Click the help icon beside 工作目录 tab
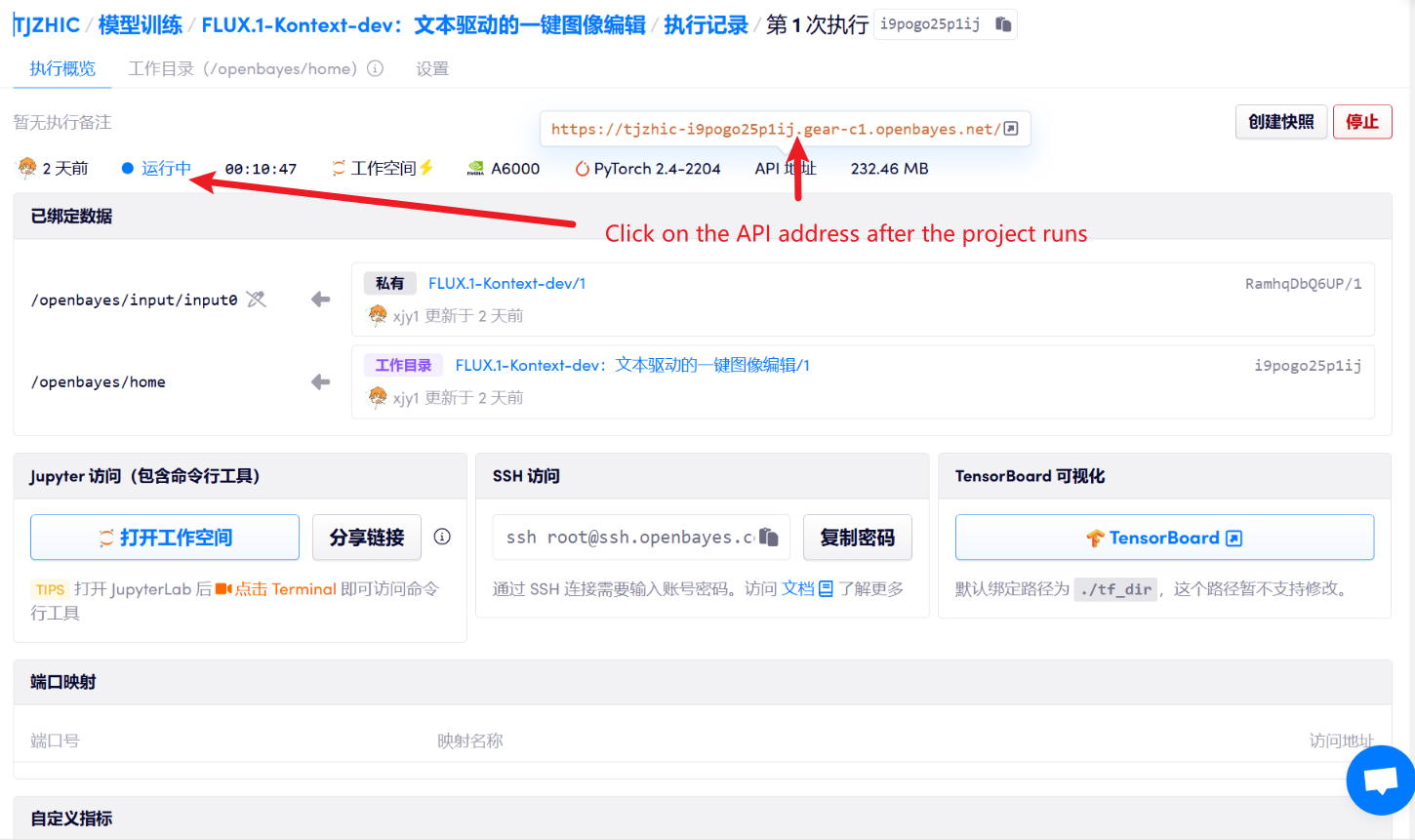Image resolution: width=1415 pixels, height=840 pixels. pyautogui.click(x=375, y=68)
